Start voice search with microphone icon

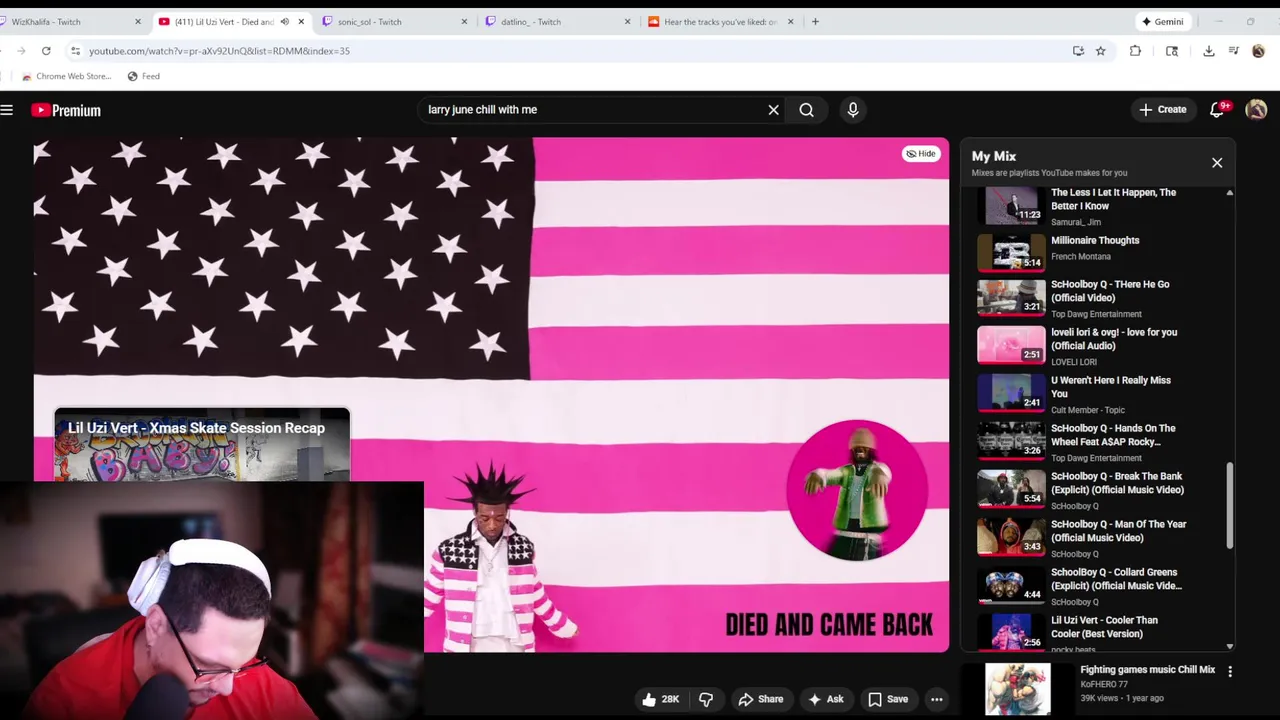853,110
